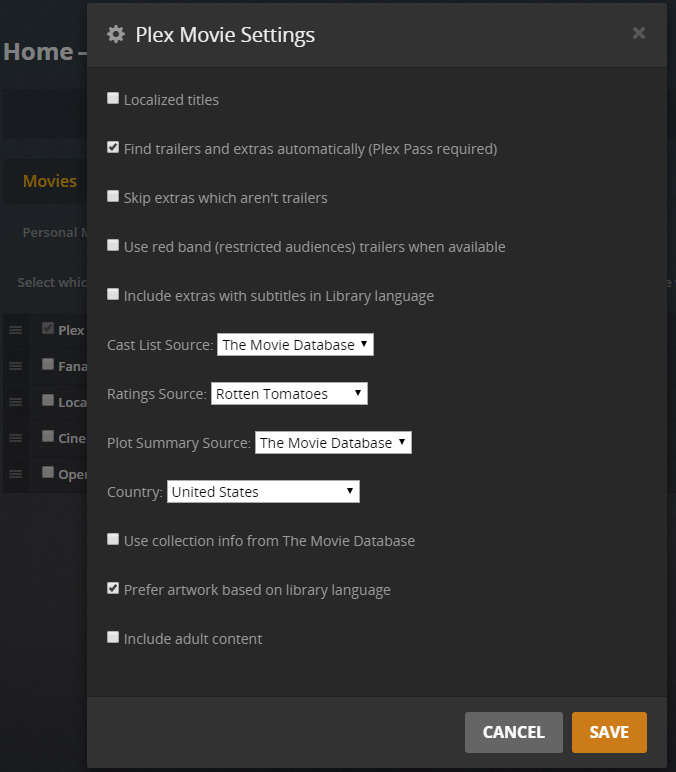Close the Plex Movie Settings dialog with X
Viewport: 676px width, 772px height.
[x=639, y=33]
